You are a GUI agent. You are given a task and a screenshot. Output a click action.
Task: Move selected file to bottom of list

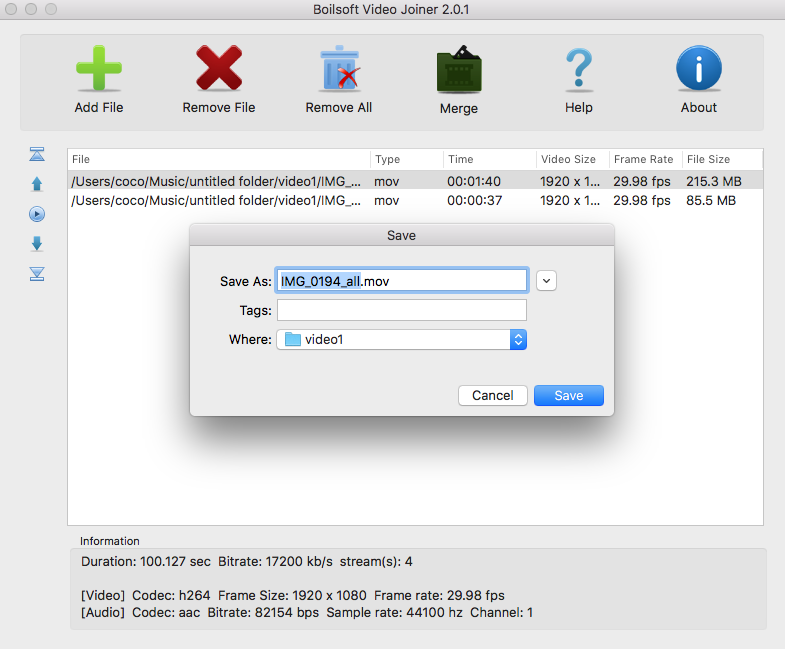click(x=37, y=274)
